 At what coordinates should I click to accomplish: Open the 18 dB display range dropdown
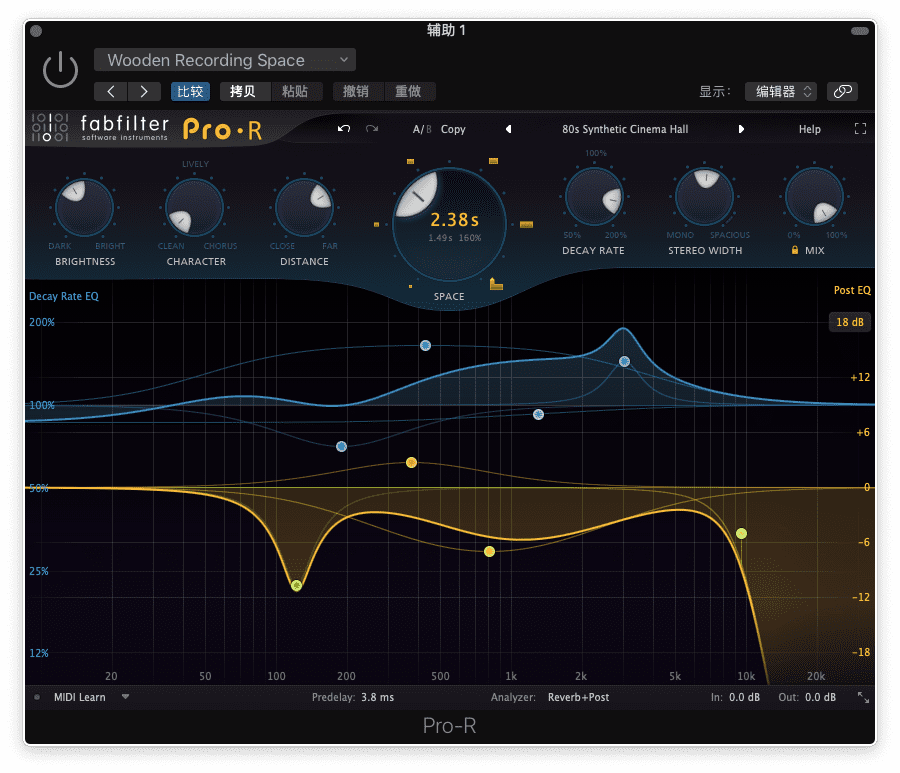pyautogui.click(x=849, y=322)
